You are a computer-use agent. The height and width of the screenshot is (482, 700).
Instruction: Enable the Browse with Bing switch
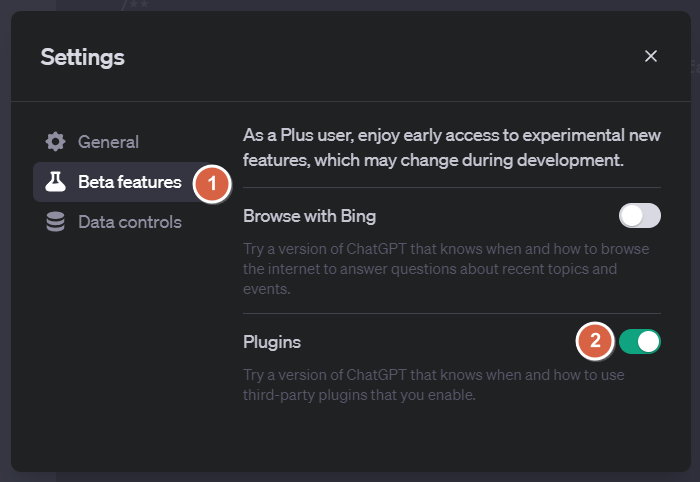point(640,216)
